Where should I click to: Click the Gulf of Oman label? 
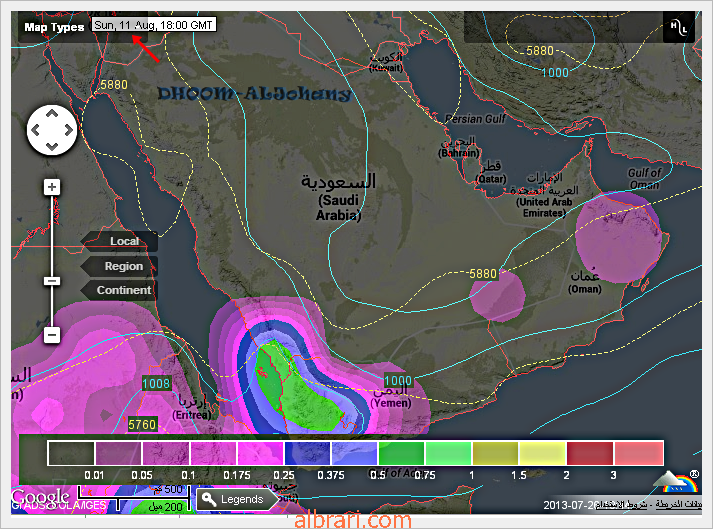coord(644,179)
